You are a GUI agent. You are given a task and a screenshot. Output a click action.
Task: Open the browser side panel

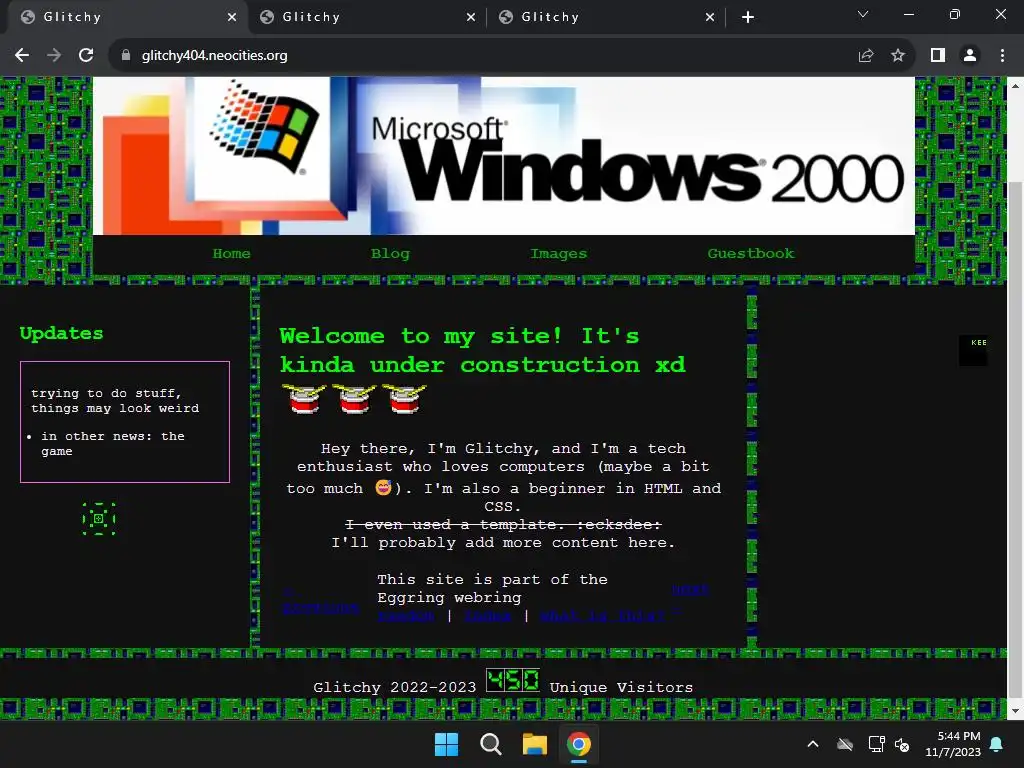pyautogui.click(x=938, y=56)
